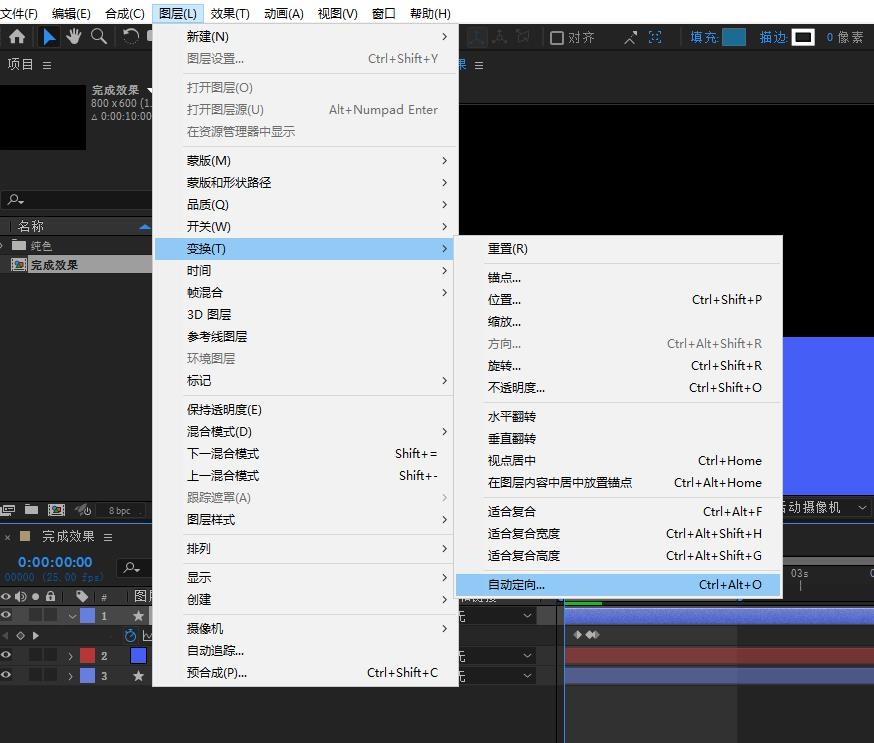Select 水平翻转 in the transform submenu
This screenshot has height=743, width=874.
click(x=618, y=416)
